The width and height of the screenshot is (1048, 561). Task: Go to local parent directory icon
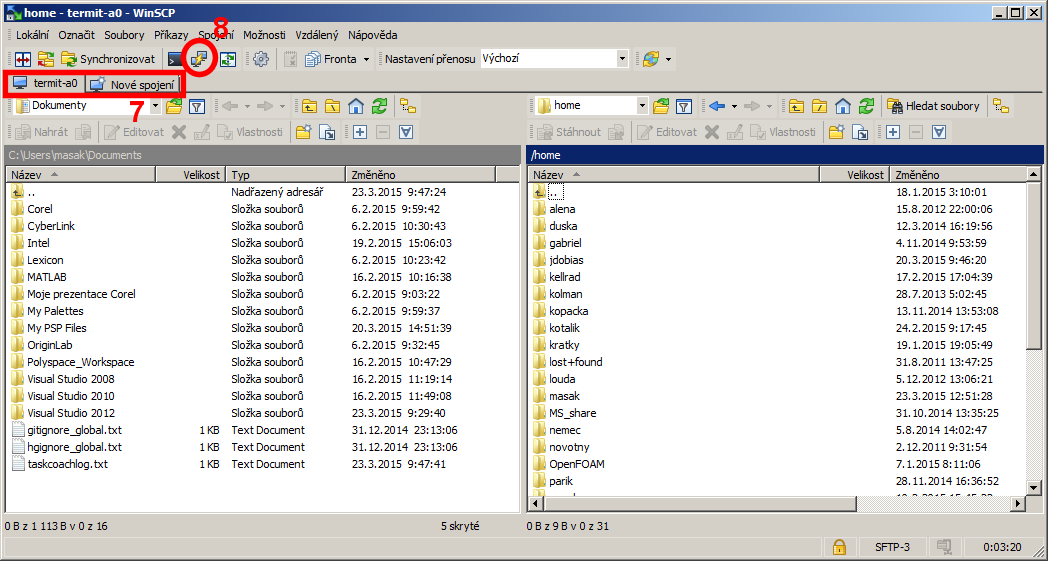pos(309,106)
